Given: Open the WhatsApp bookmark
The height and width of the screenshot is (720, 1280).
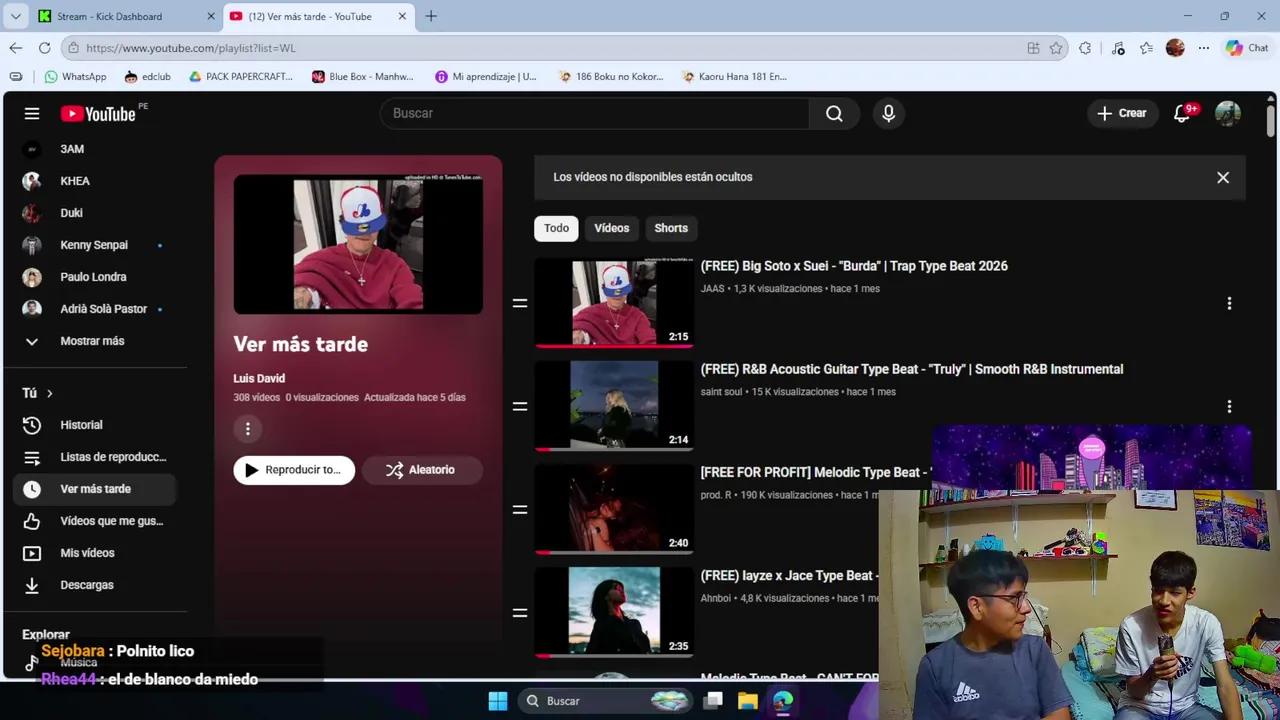Looking at the screenshot, I should point(75,76).
